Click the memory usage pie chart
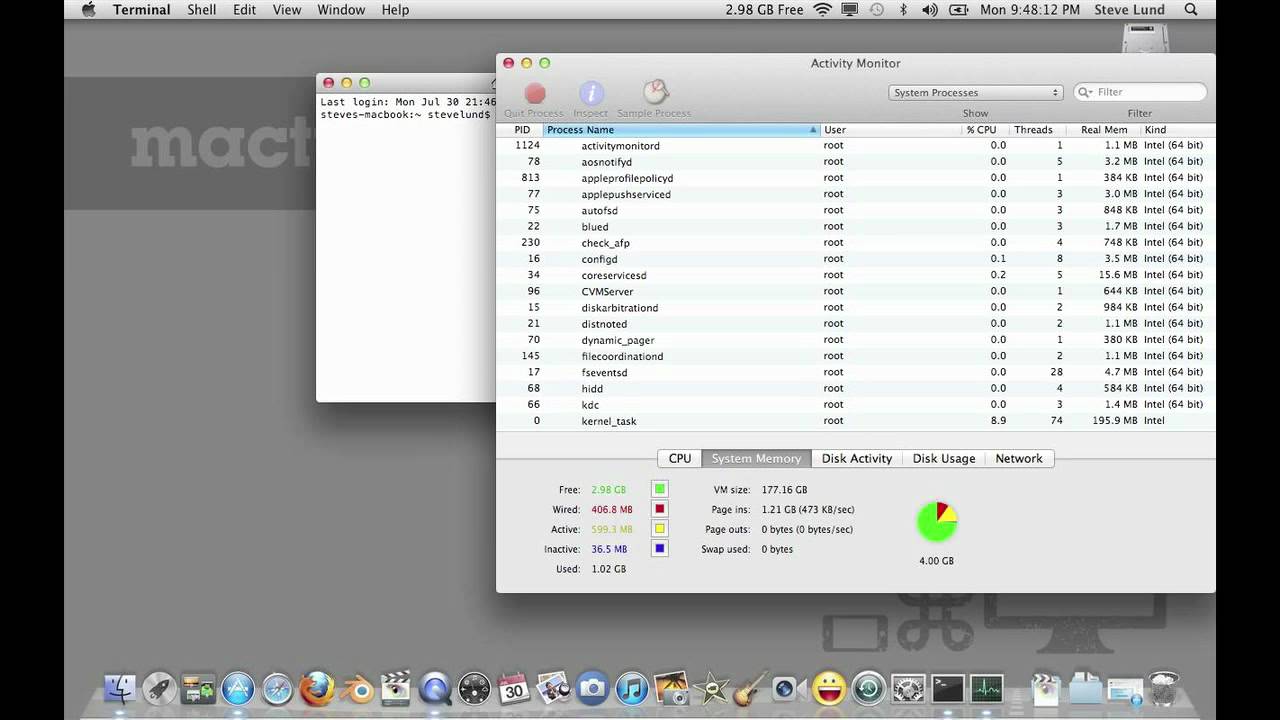This screenshot has width=1280, height=720. pos(937,522)
